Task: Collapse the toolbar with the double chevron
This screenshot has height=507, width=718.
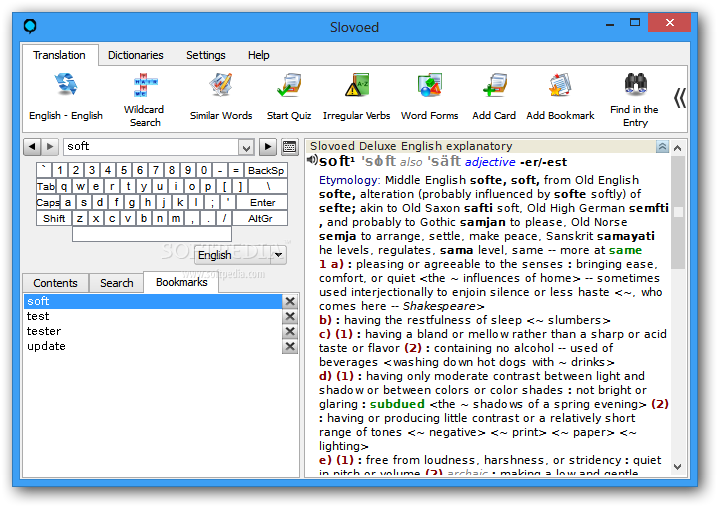Action: coord(680,98)
